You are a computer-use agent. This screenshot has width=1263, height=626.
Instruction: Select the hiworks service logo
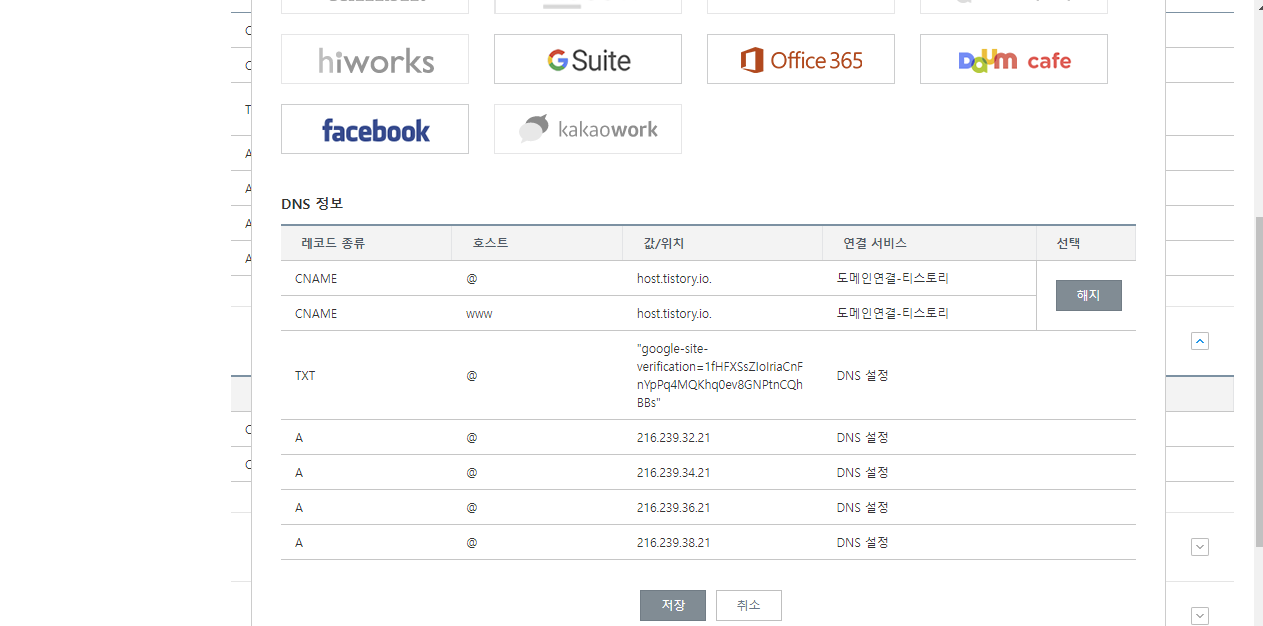375,59
